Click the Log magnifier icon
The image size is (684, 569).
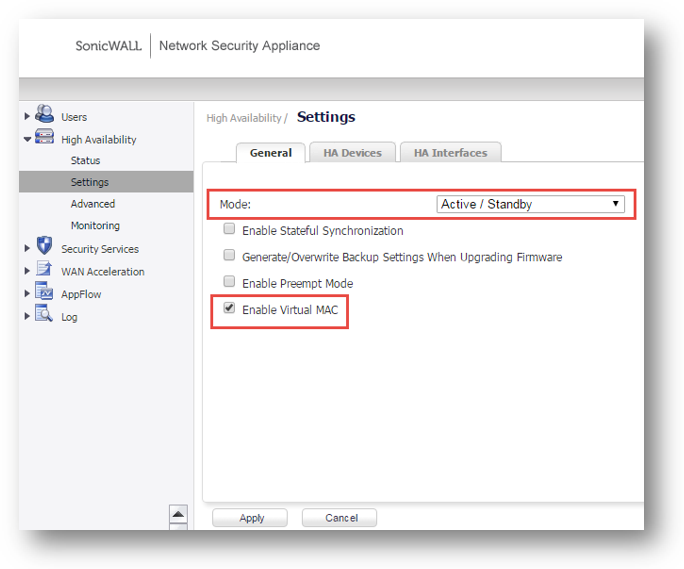[x=44, y=316]
